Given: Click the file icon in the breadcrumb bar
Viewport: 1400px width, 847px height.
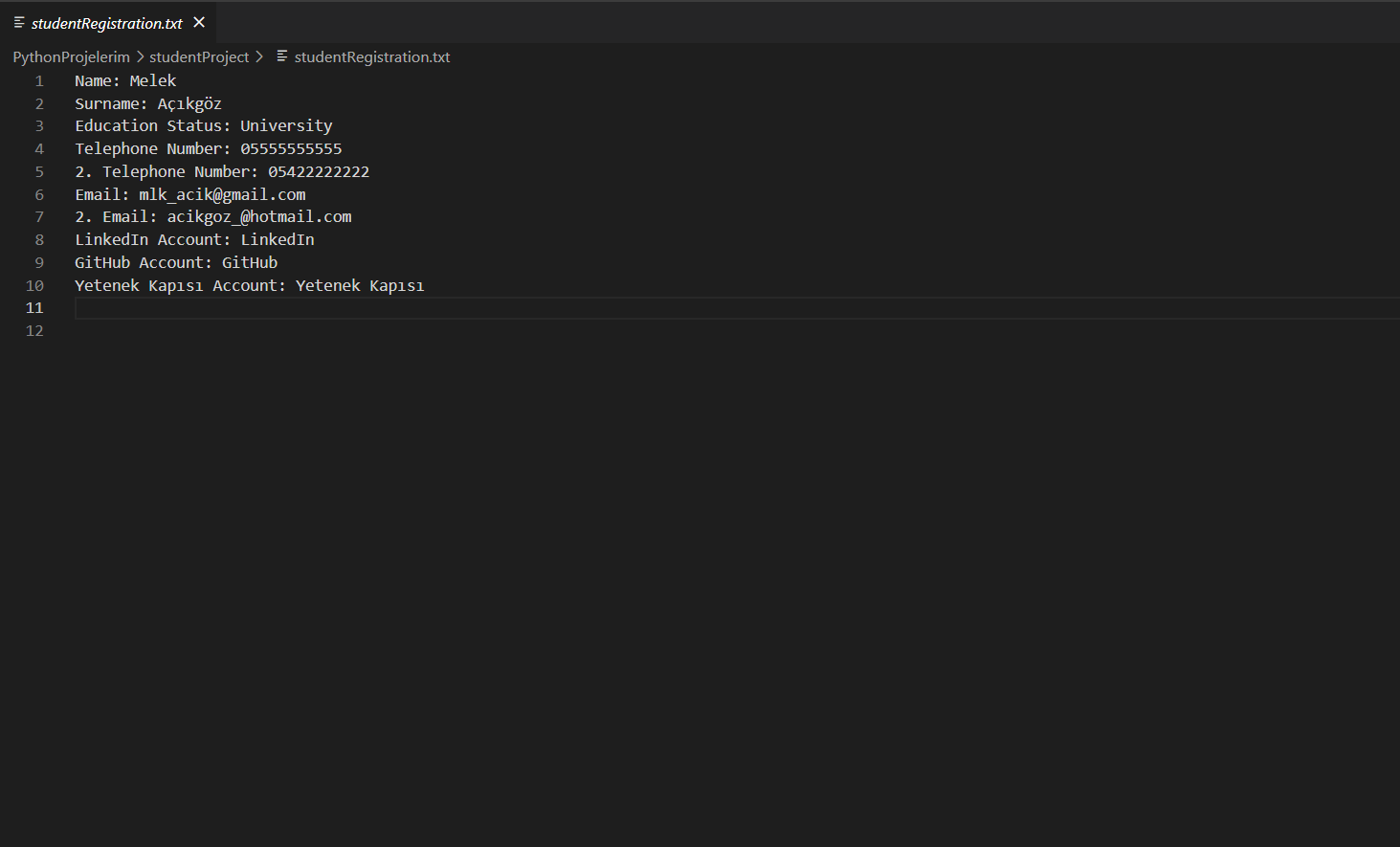Looking at the screenshot, I should [281, 56].
